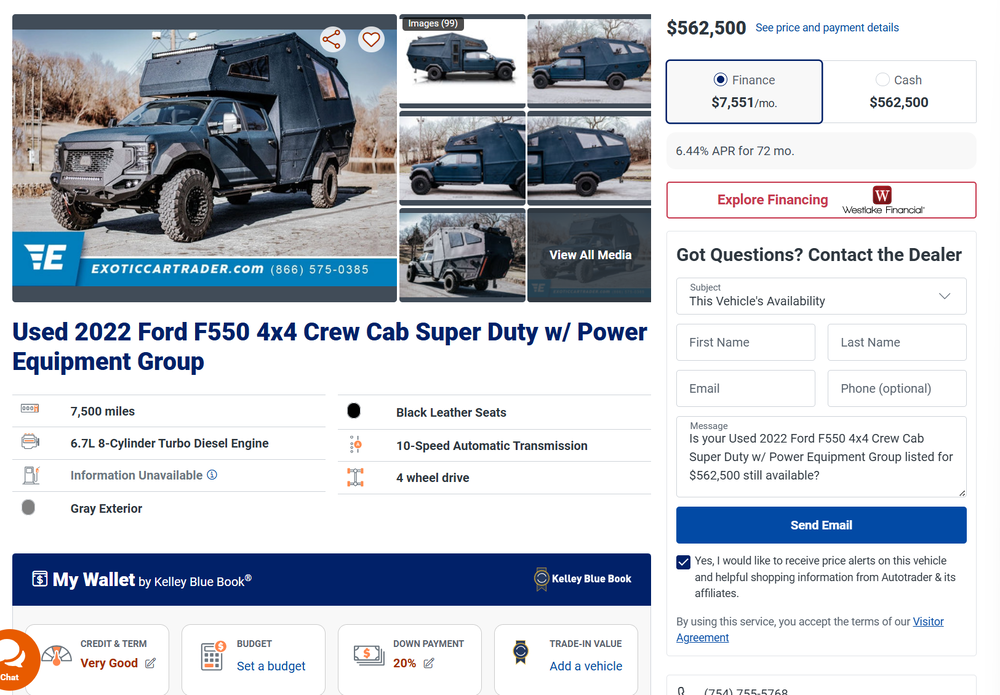Click Add a vehicle for trade-in
This screenshot has height=695, width=1000.
tap(586, 666)
